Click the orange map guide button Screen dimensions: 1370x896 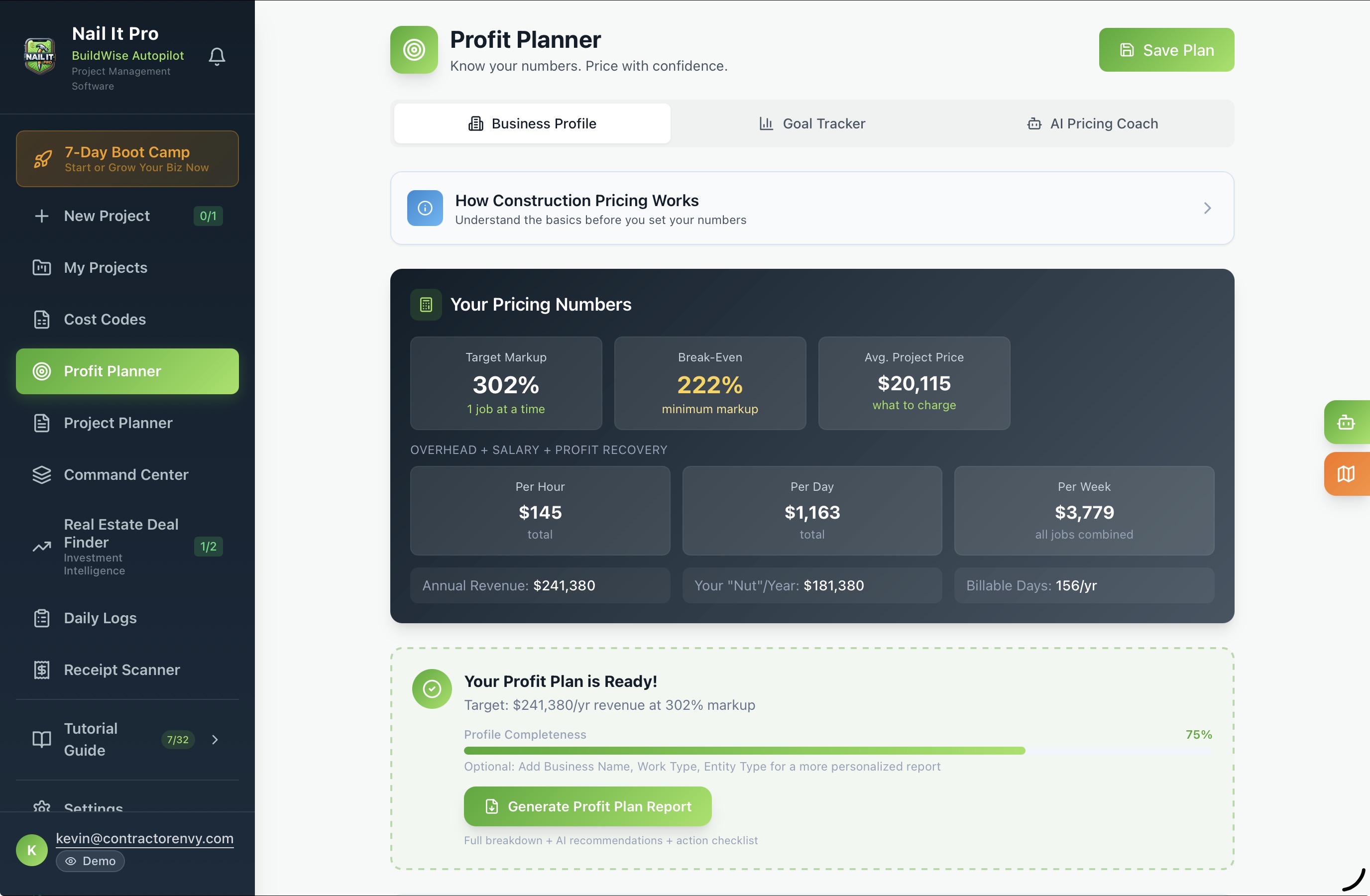point(1345,474)
